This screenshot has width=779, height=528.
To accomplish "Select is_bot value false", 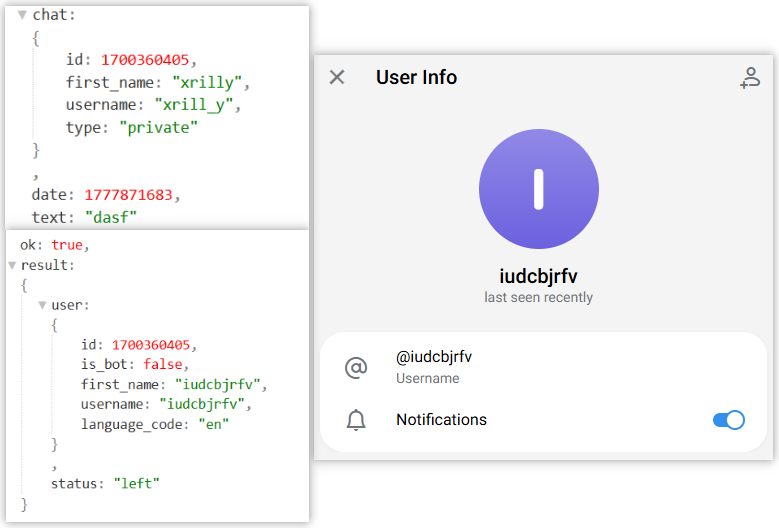I will click(163, 364).
